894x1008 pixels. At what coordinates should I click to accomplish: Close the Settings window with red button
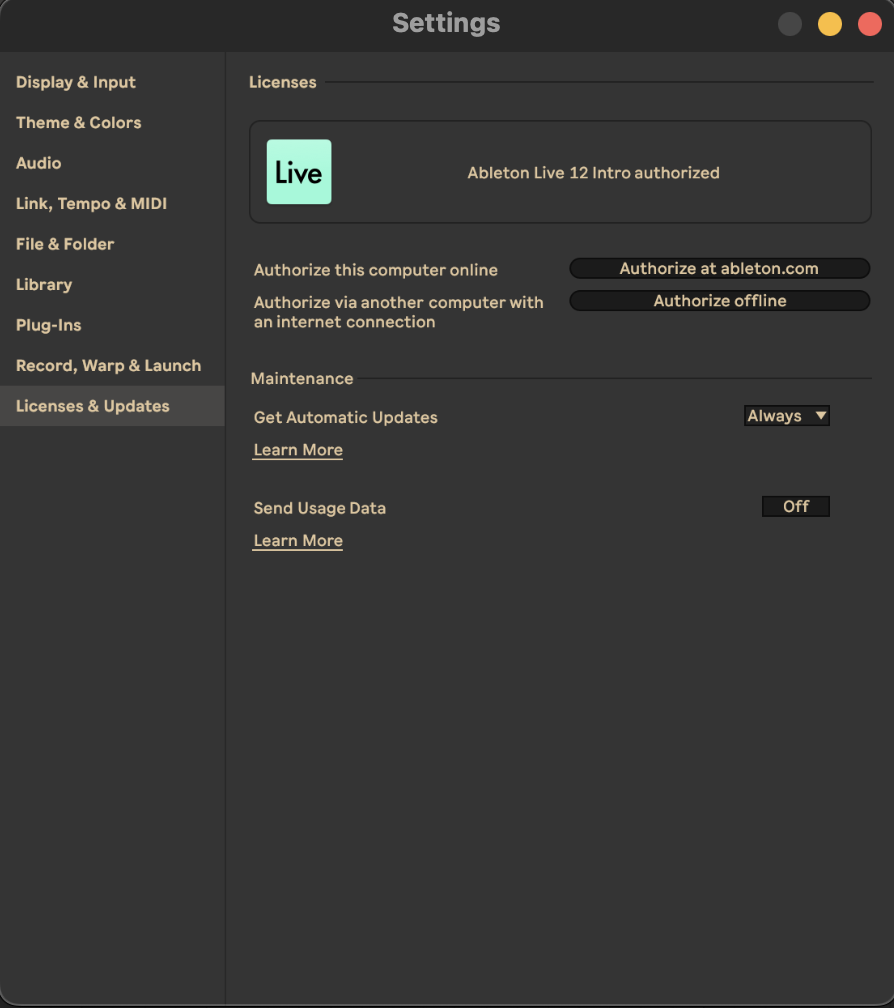[x=870, y=24]
